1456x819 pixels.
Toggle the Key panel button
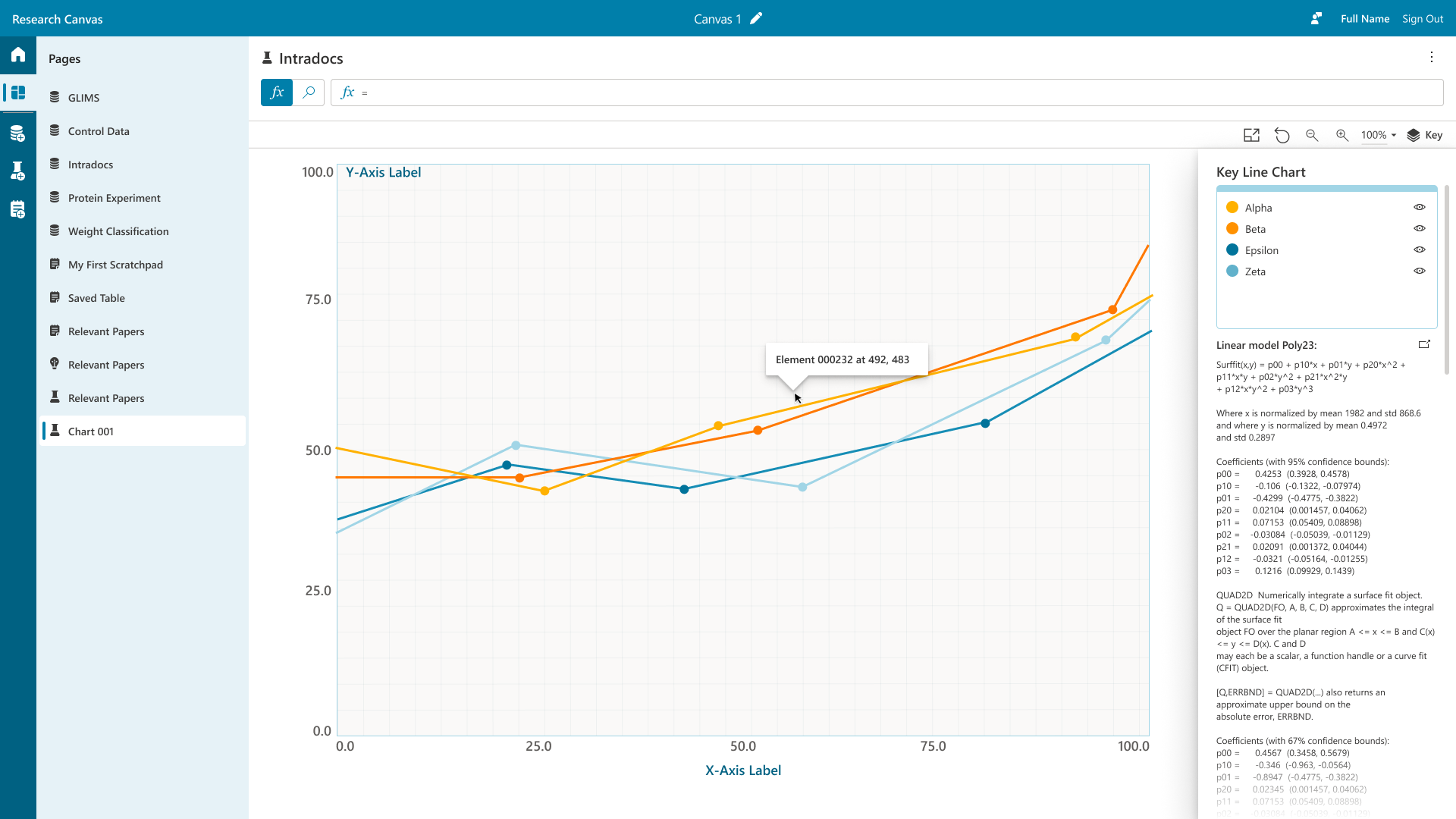coord(1425,135)
